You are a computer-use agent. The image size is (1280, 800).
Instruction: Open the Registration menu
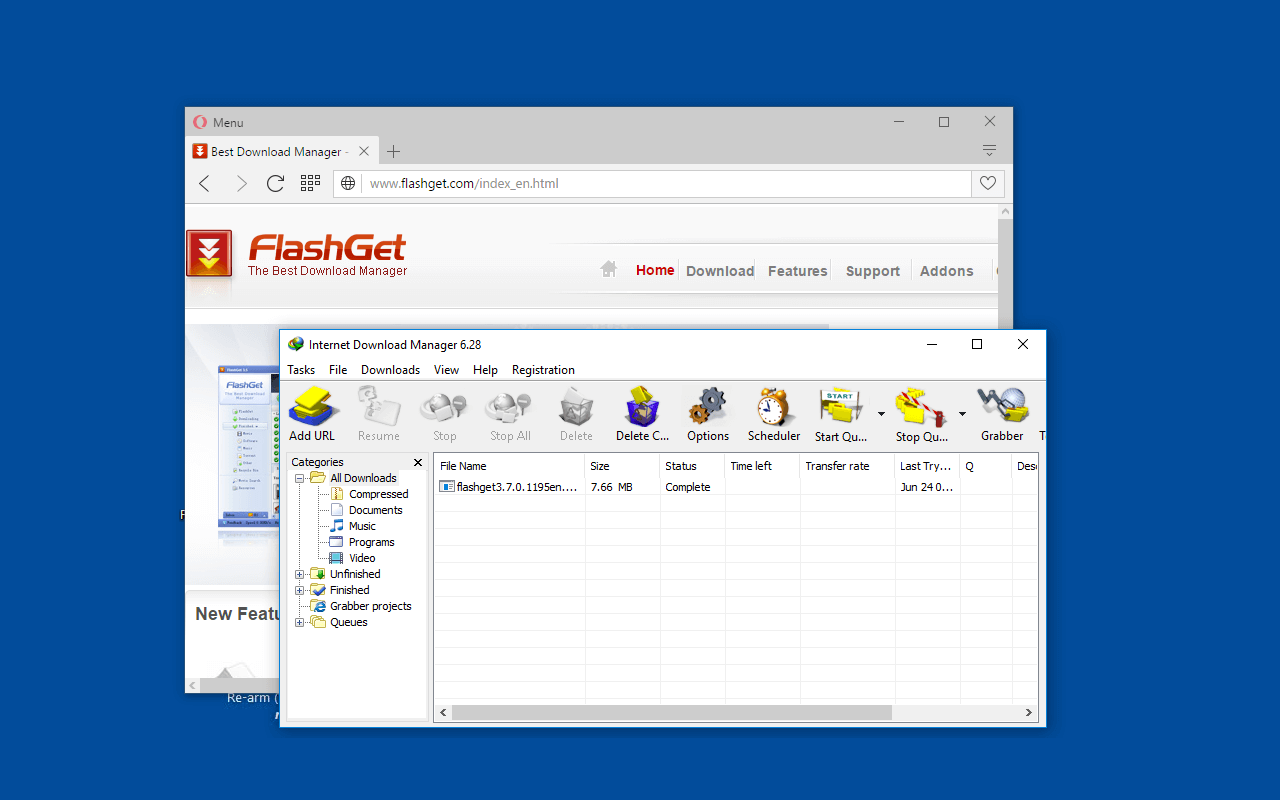tap(543, 370)
